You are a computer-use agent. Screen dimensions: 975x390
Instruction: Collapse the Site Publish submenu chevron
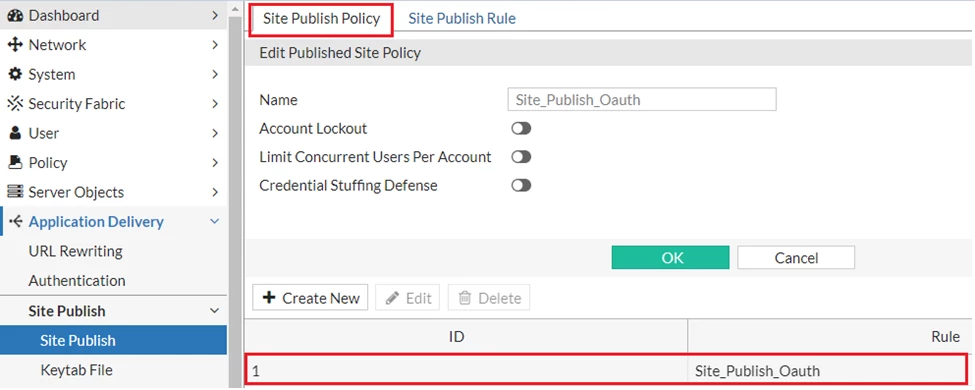[x=215, y=310]
